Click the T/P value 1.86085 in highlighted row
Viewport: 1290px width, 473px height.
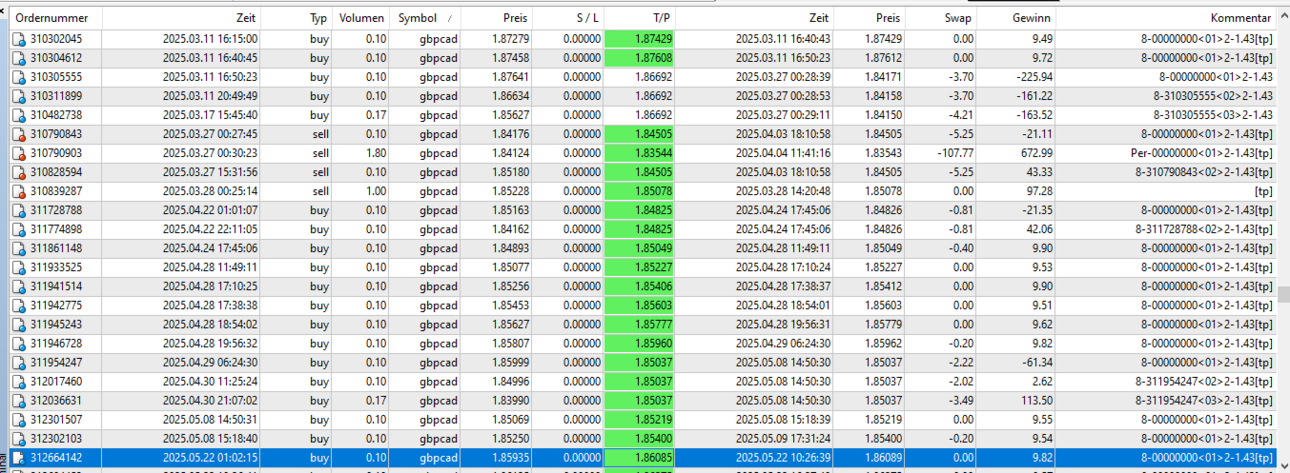click(x=640, y=457)
